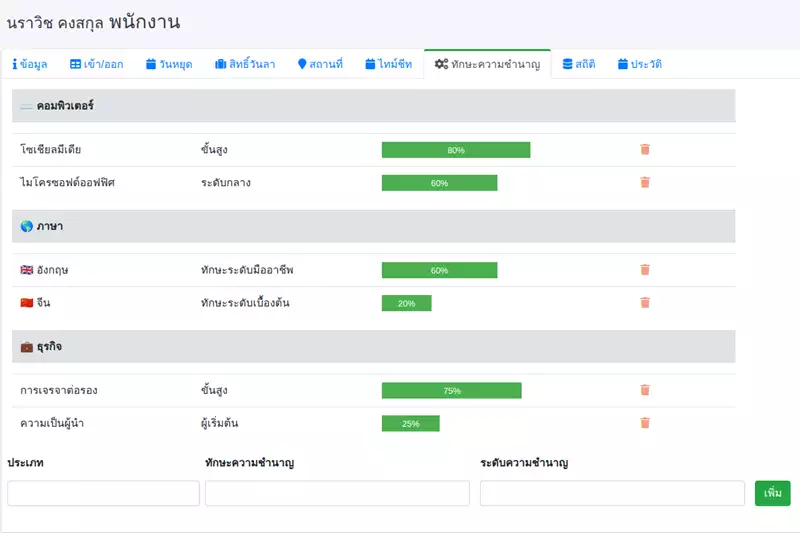Viewport: 800px width, 533px height.
Task: Delete the การเจรจาต่อรอง skill
Action: [645, 390]
